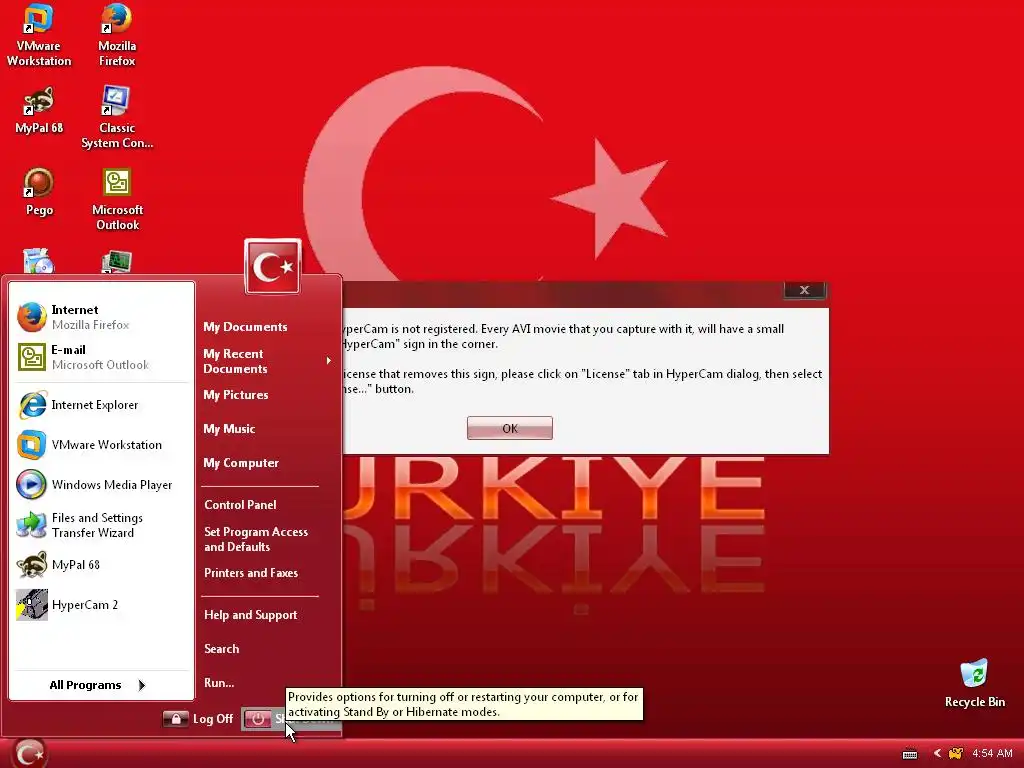1024x768 pixels.
Task: Open Search from Start menu
Action: [x=221, y=648]
